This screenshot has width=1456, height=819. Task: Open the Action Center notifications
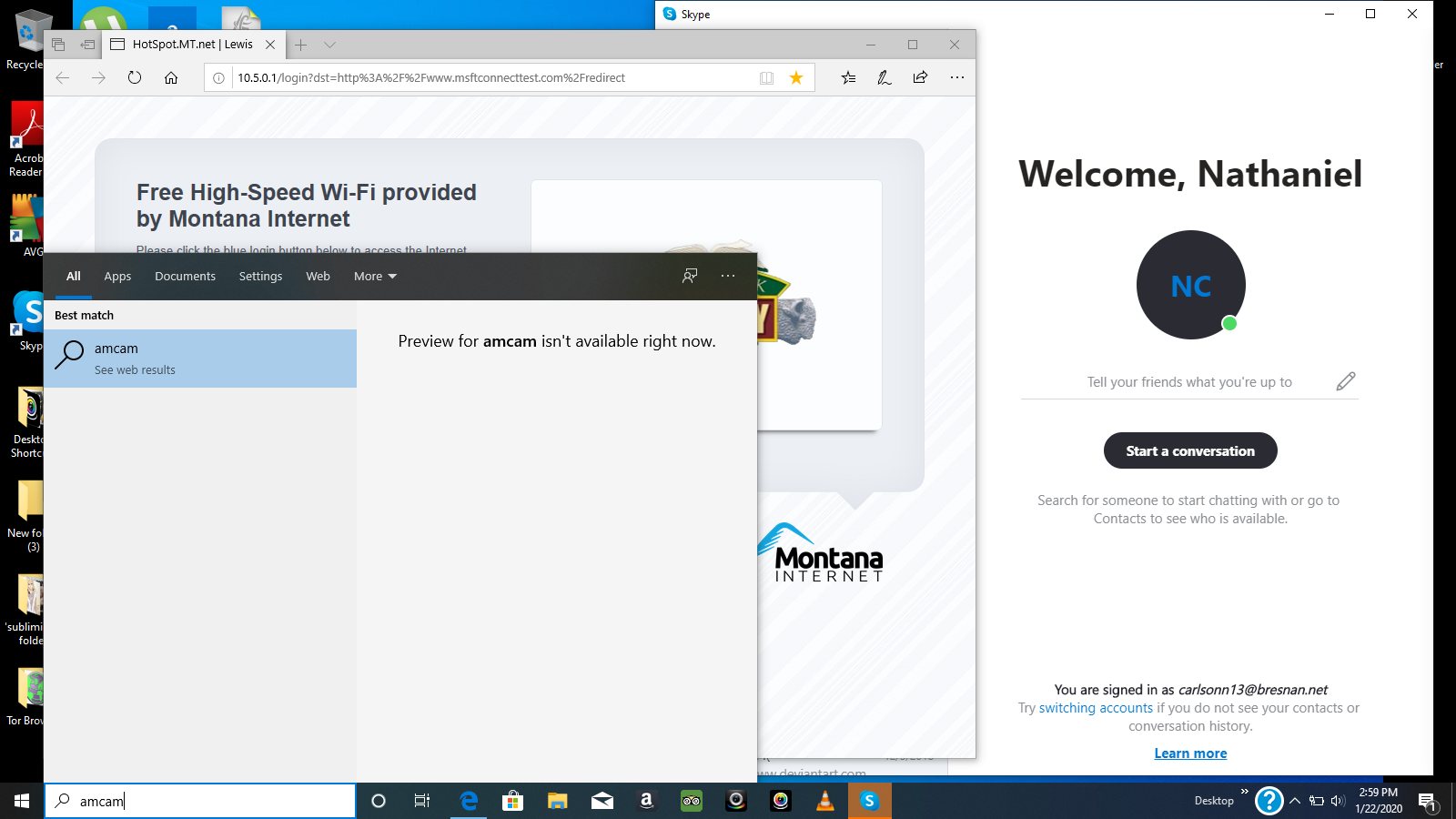[x=1428, y=802]
